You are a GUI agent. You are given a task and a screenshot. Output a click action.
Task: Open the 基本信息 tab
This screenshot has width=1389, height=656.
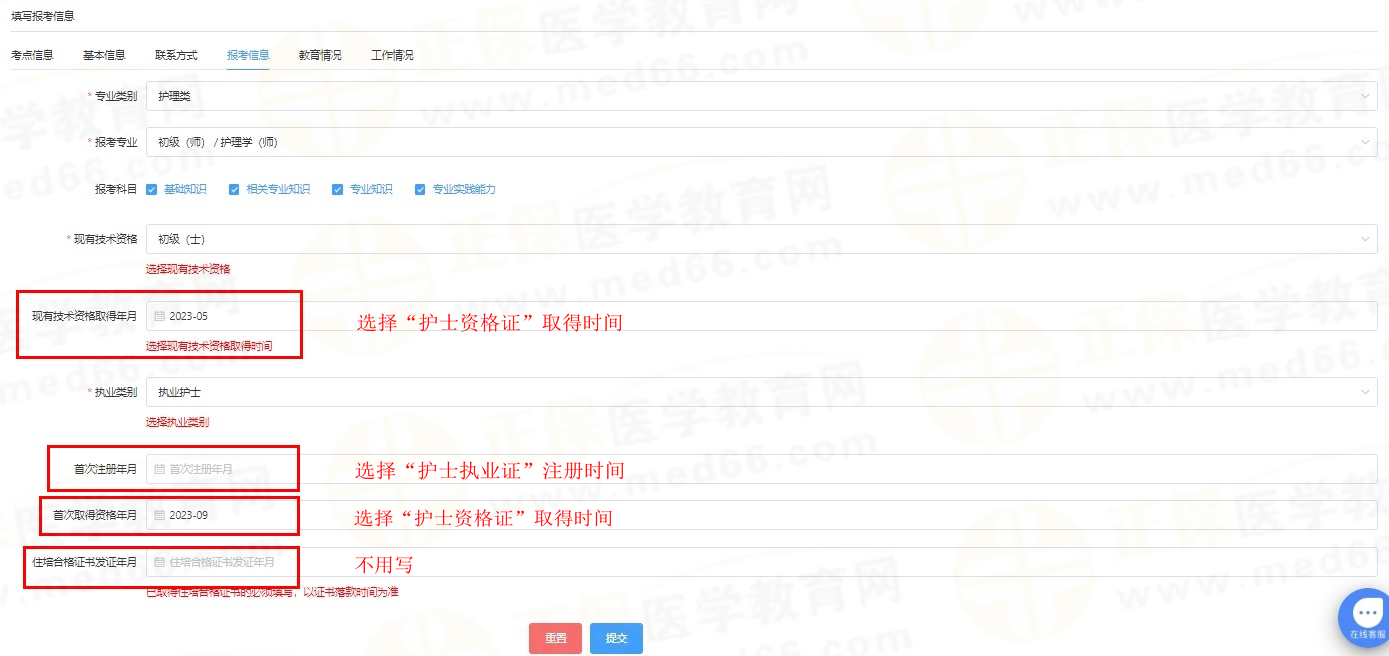tap(104, 55)
